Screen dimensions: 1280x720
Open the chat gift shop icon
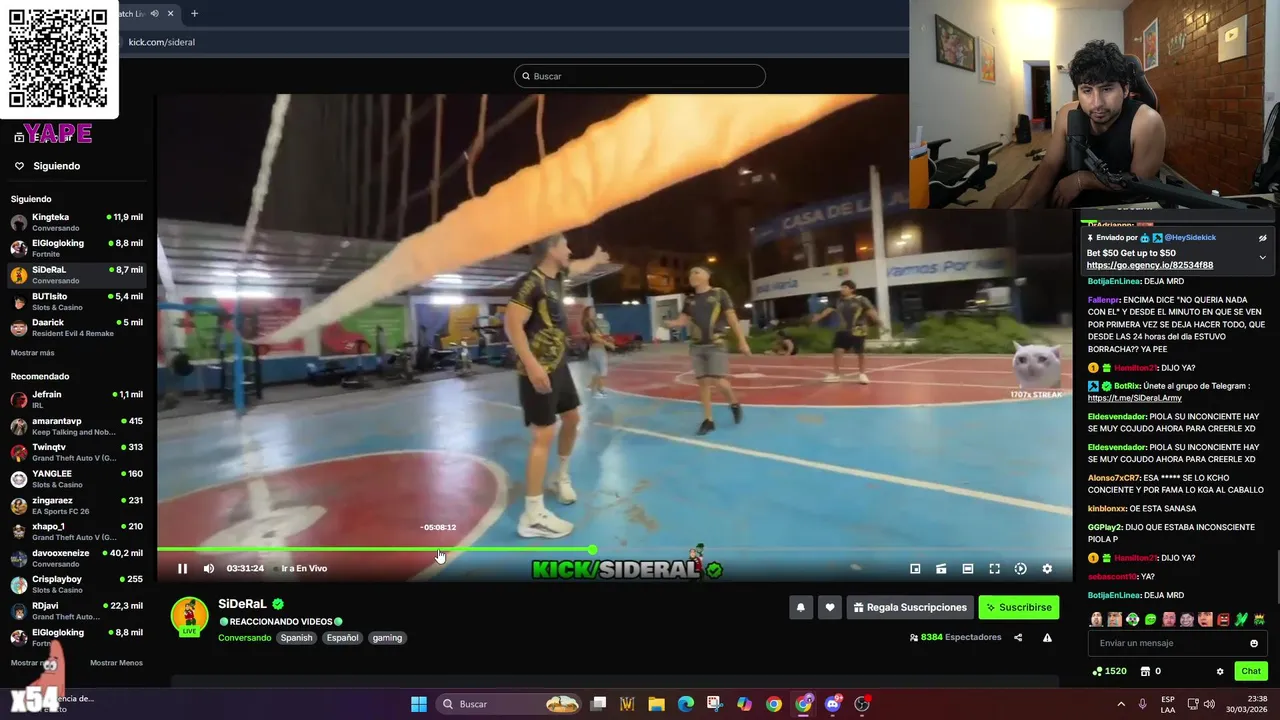click(x=1146, y=671)
